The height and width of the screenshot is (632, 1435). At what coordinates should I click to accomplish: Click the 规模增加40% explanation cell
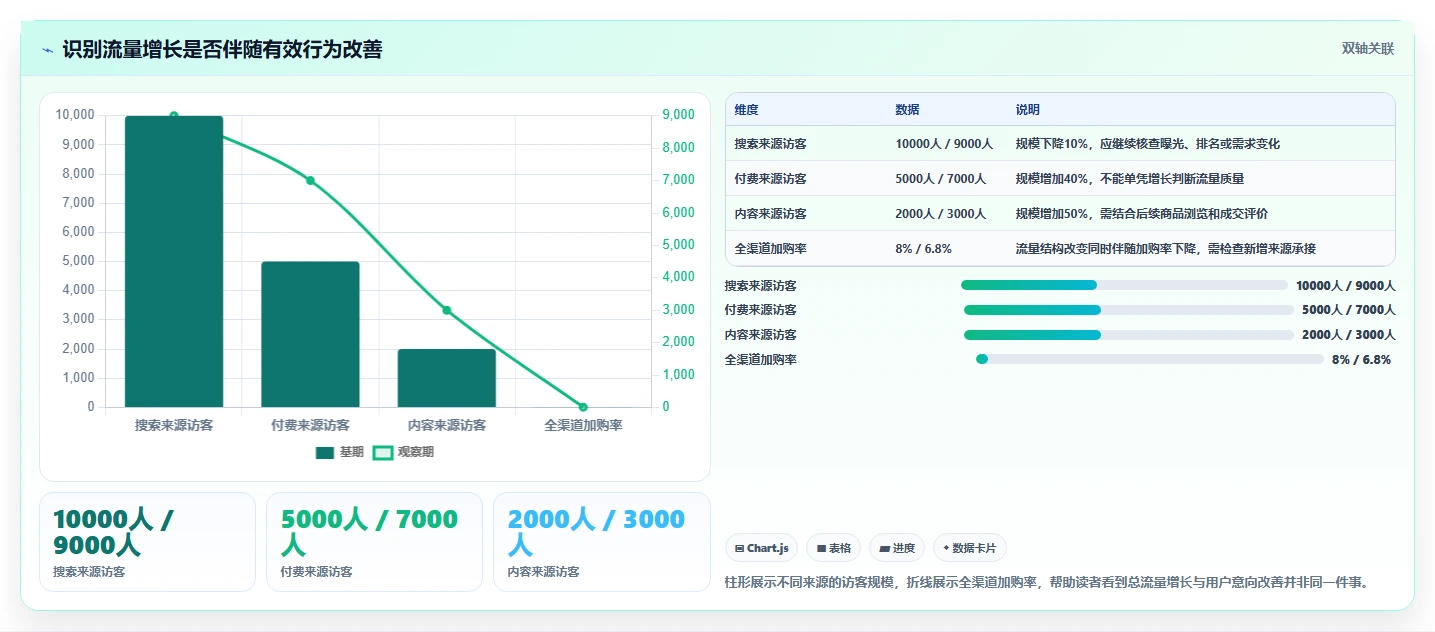click(x=1130, y=179)
